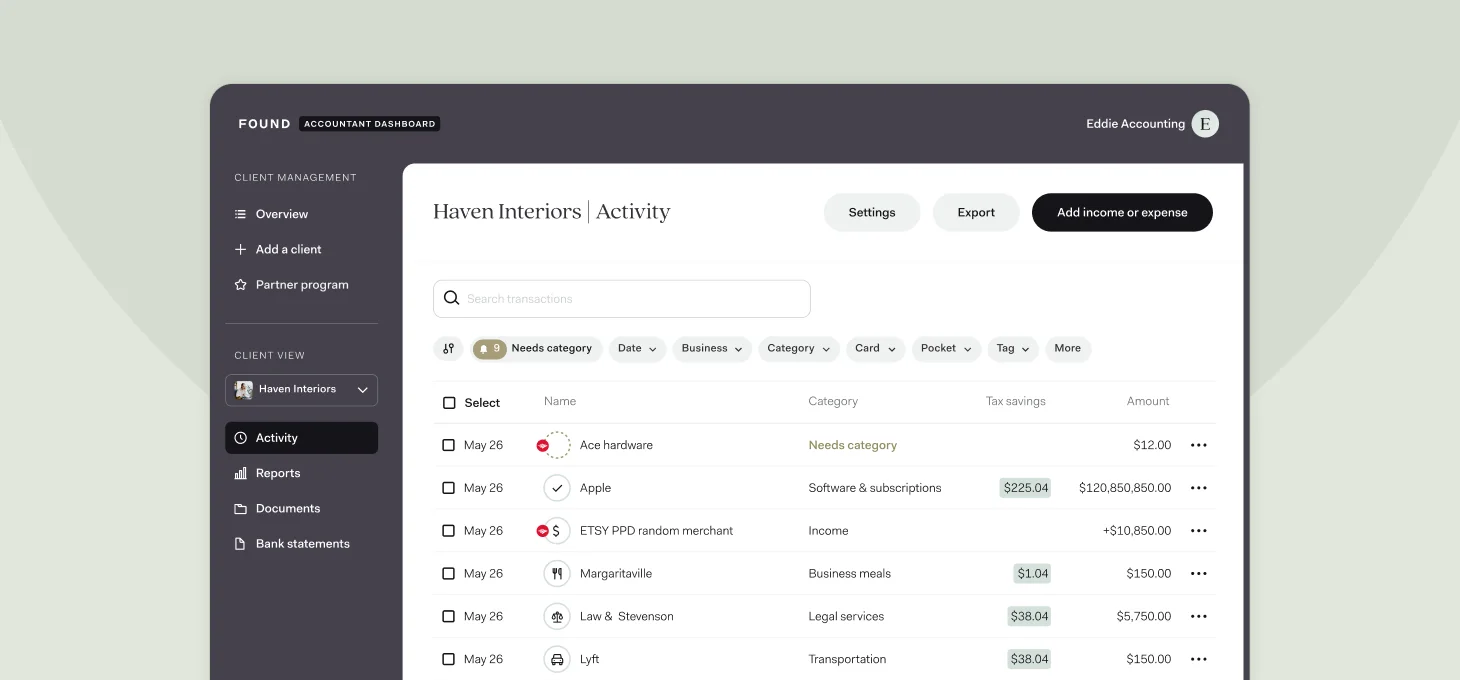Click the amount +$10,850.00
The image size is (1460, 680).
[1137, 531]
